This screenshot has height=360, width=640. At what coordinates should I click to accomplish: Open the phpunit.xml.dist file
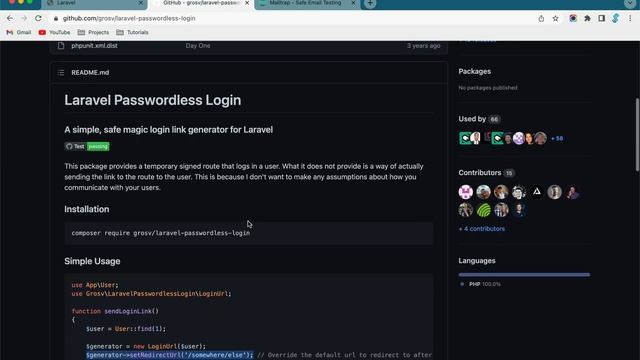point(94,46)
